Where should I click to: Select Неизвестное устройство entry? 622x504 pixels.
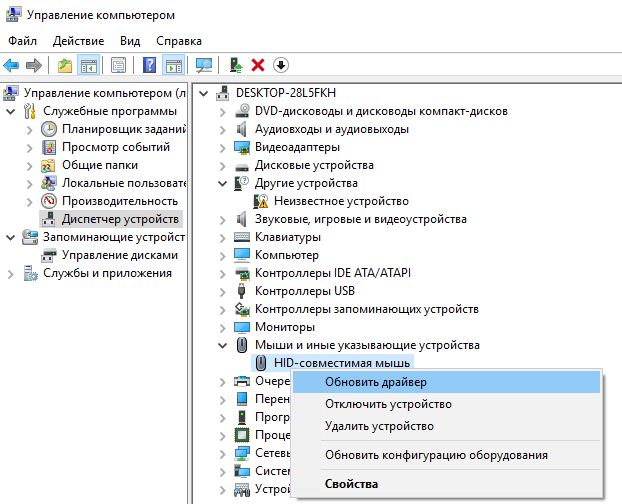[x=341, y=201]
